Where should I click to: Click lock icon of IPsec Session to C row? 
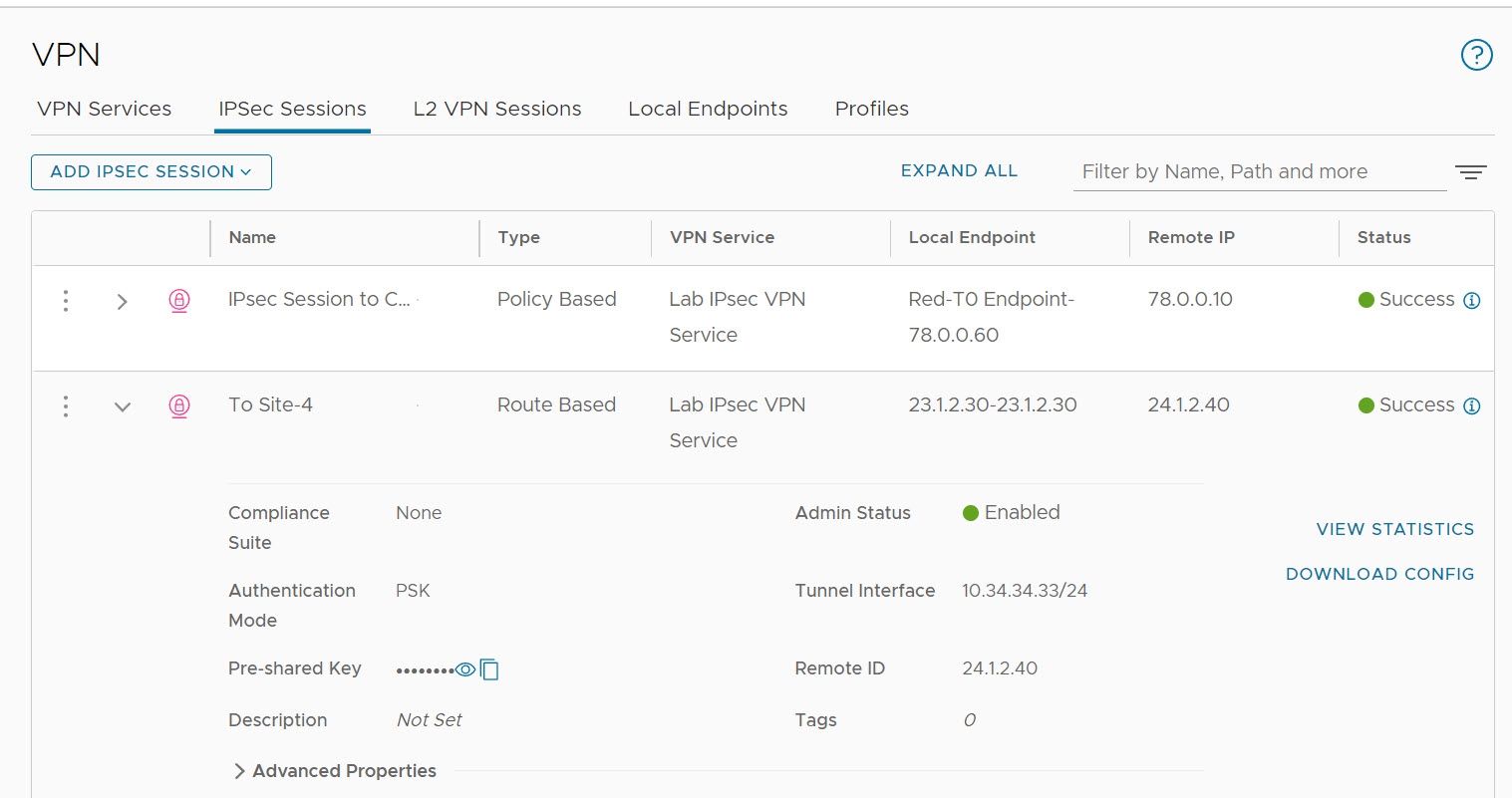179,300
